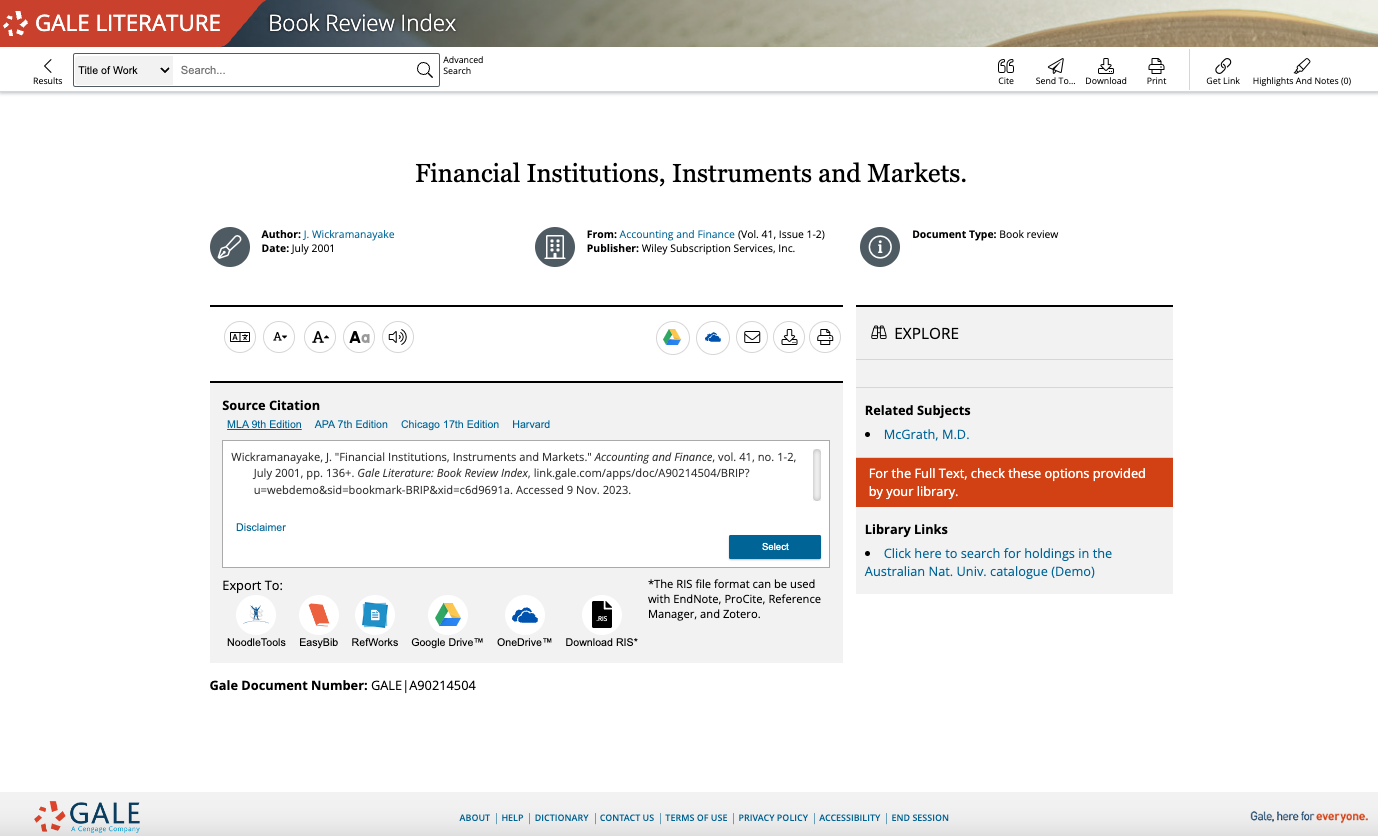Send article to OneDrive from the document toolbar
The height and width of the screenshot is (836, 1378).
712,337
